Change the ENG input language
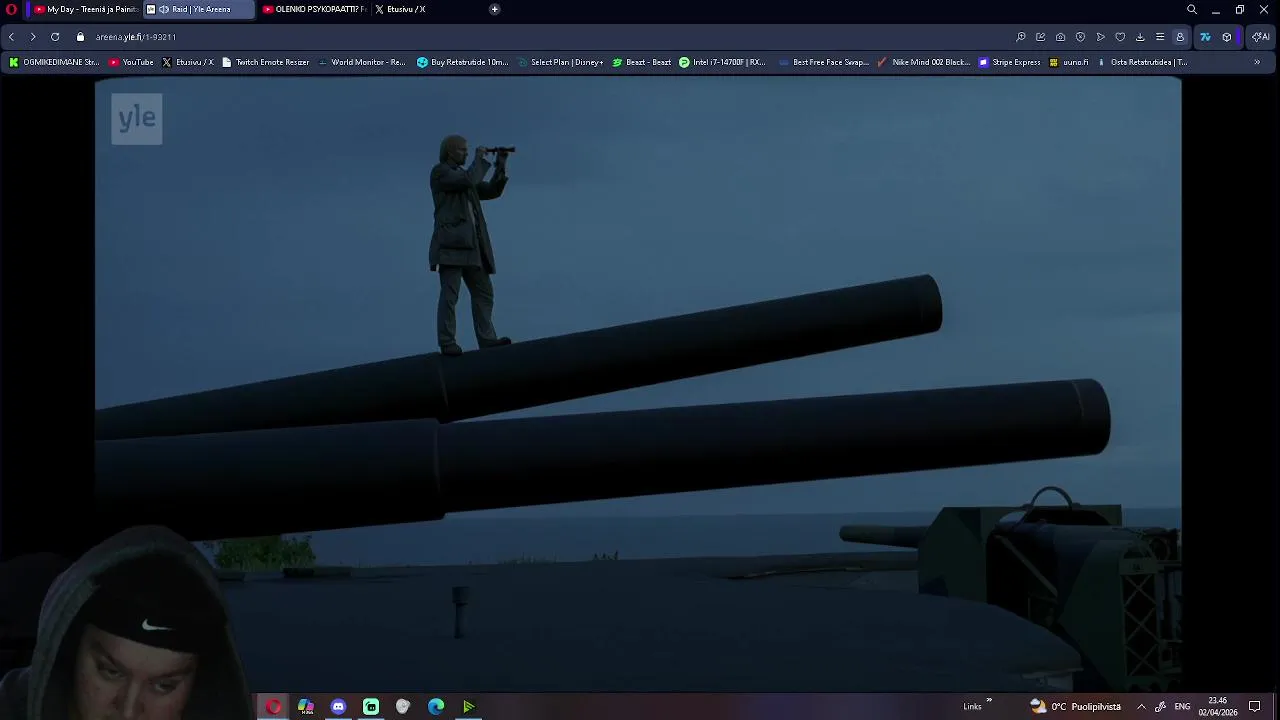 (x=1182, y=707)
